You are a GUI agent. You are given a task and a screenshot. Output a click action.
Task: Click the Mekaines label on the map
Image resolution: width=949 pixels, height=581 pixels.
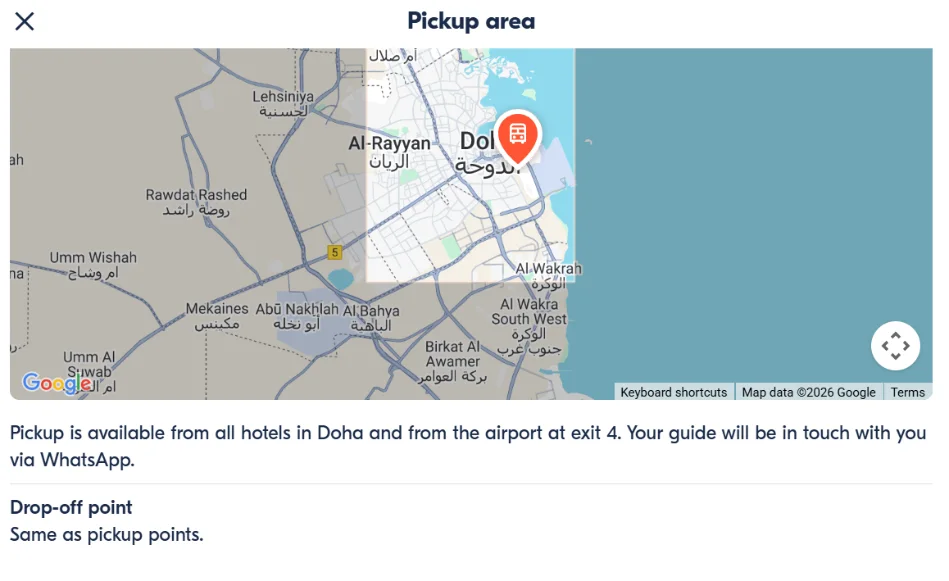pos(216,308)
